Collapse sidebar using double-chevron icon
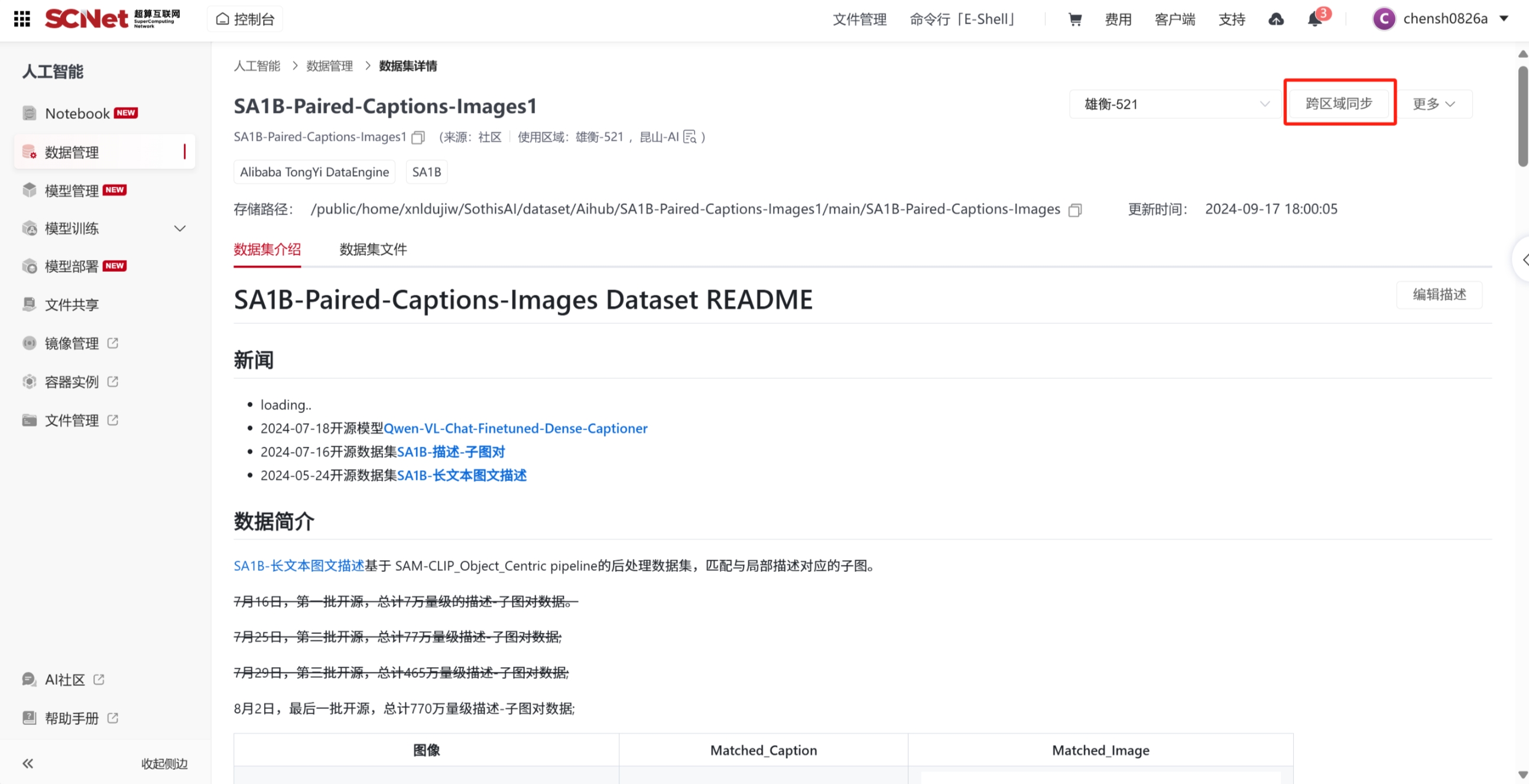The width and height of the screenshot is (1529, 784). coord(28,764)
